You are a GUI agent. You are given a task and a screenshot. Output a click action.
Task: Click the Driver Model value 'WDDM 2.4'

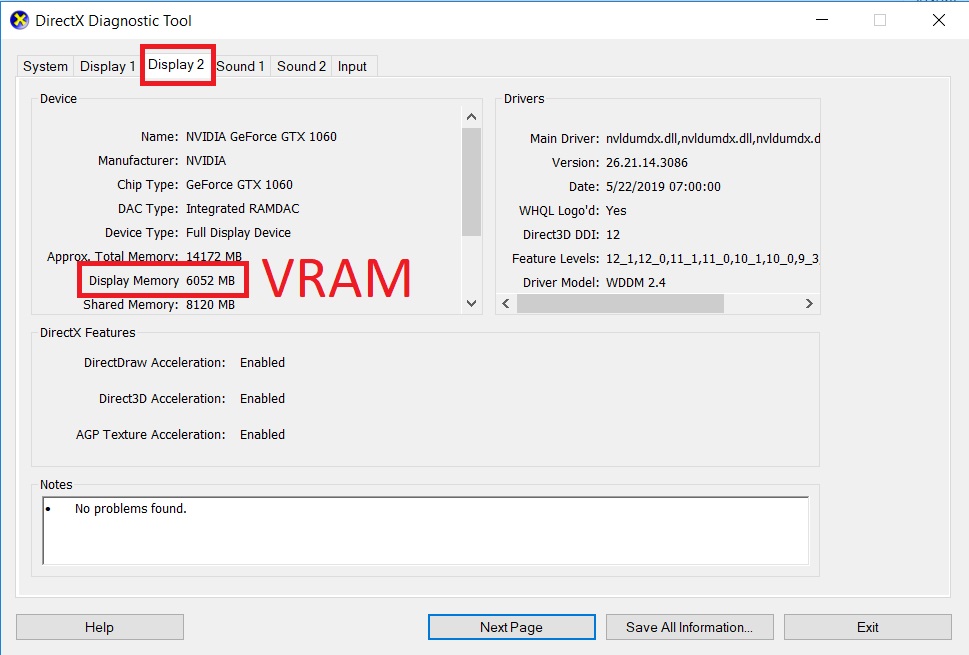pyautogui.click(x=635, y=283)
